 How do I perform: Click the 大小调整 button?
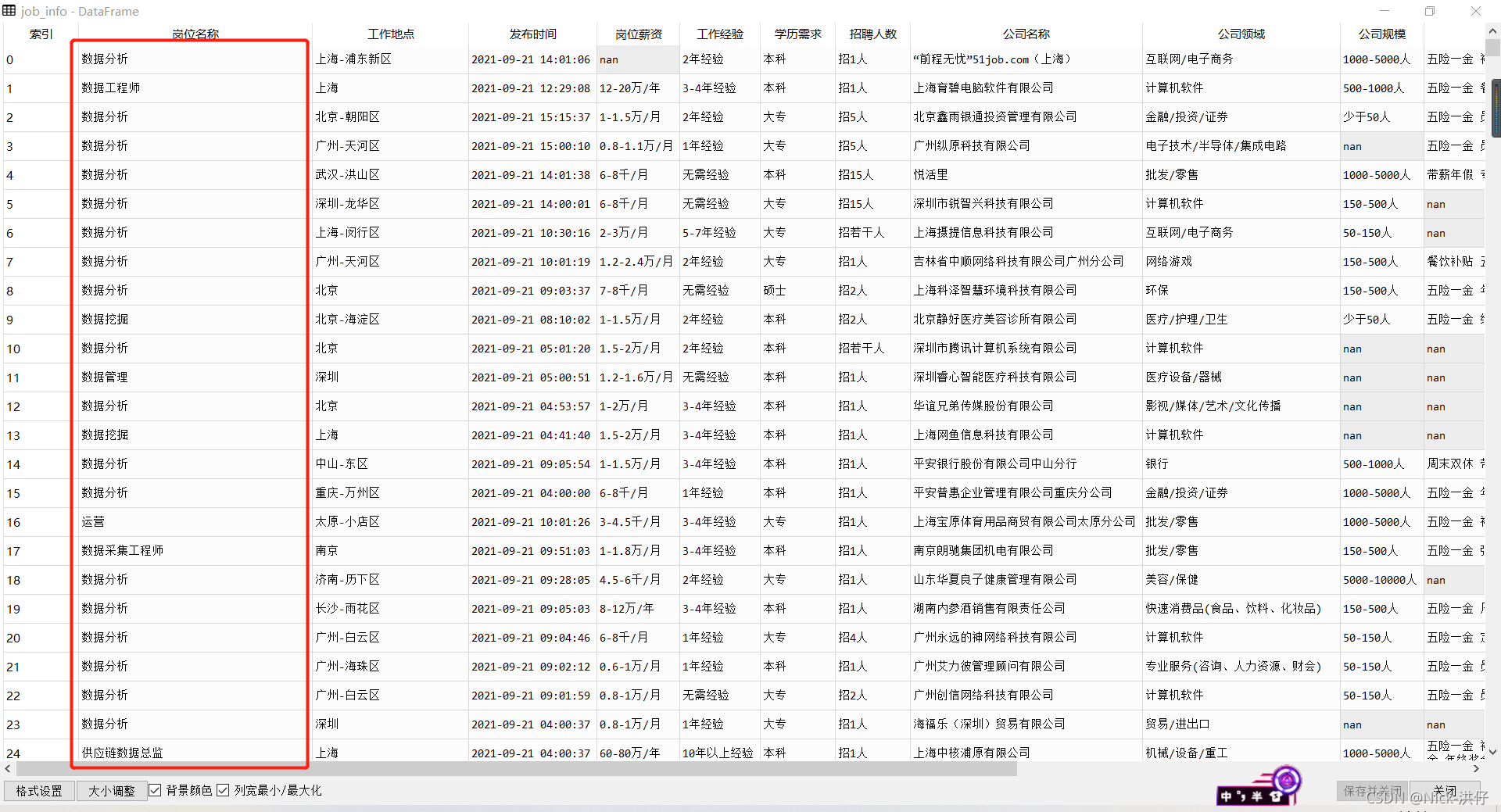click(111, 790)
